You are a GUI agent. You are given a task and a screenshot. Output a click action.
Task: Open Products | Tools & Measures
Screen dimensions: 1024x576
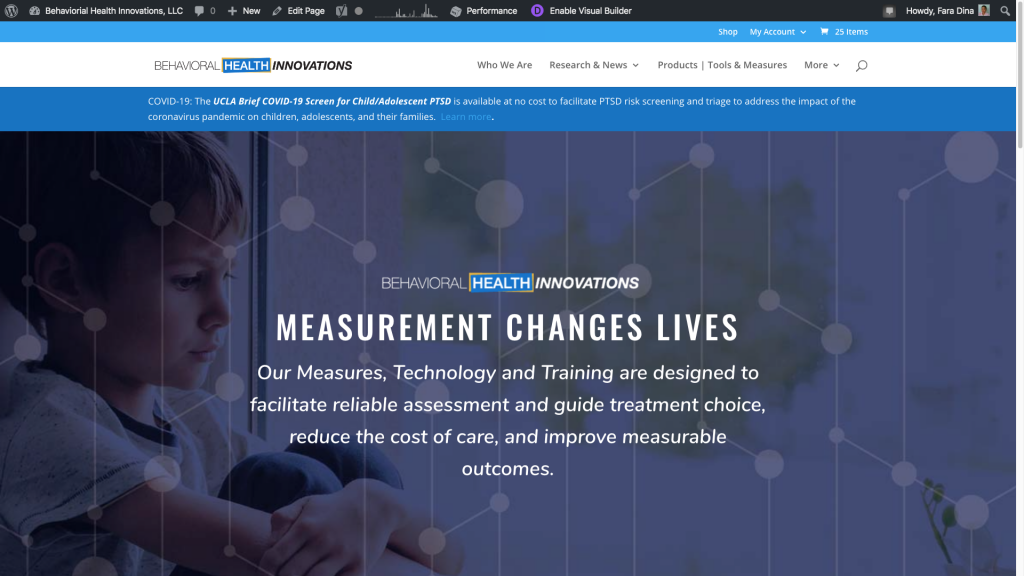[722, 64]
